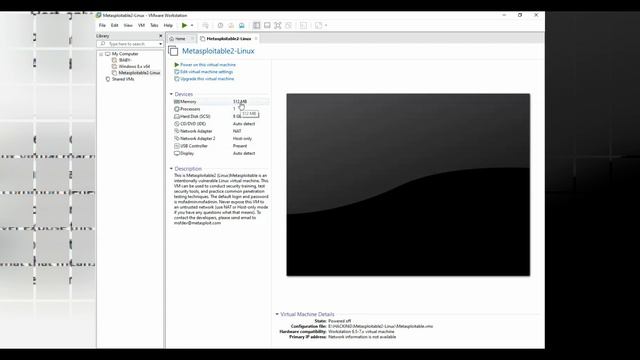Viewport: 640px width, 360px height.
Task: Click the green Power On toolbar button
Action: pyautogui.click(x=184, y=25)
